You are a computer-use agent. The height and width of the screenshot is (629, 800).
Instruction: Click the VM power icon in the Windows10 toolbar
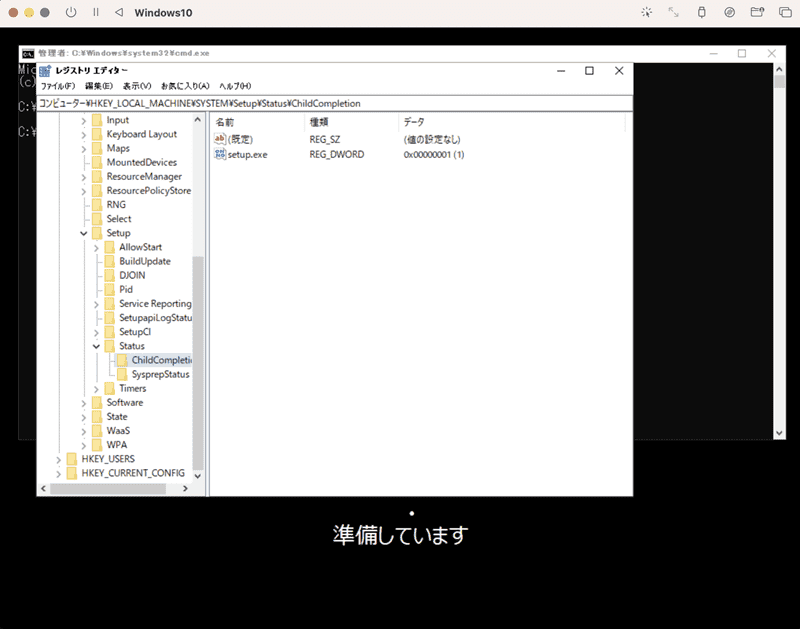(71, 12)
